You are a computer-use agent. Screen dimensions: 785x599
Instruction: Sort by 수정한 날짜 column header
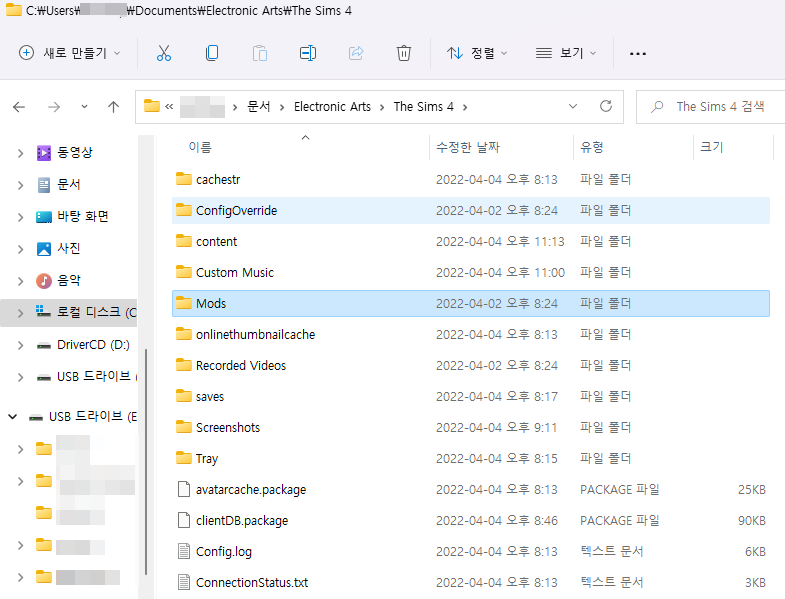[x=468, y=147]
